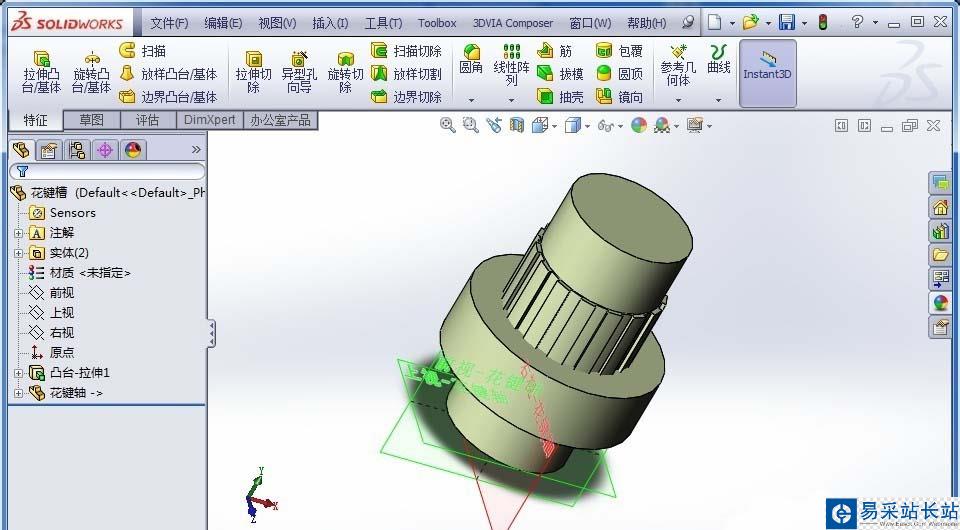
Task: Choose the 镜向 mirror tool
Action: pyautogui.click(x=619, y=97)
